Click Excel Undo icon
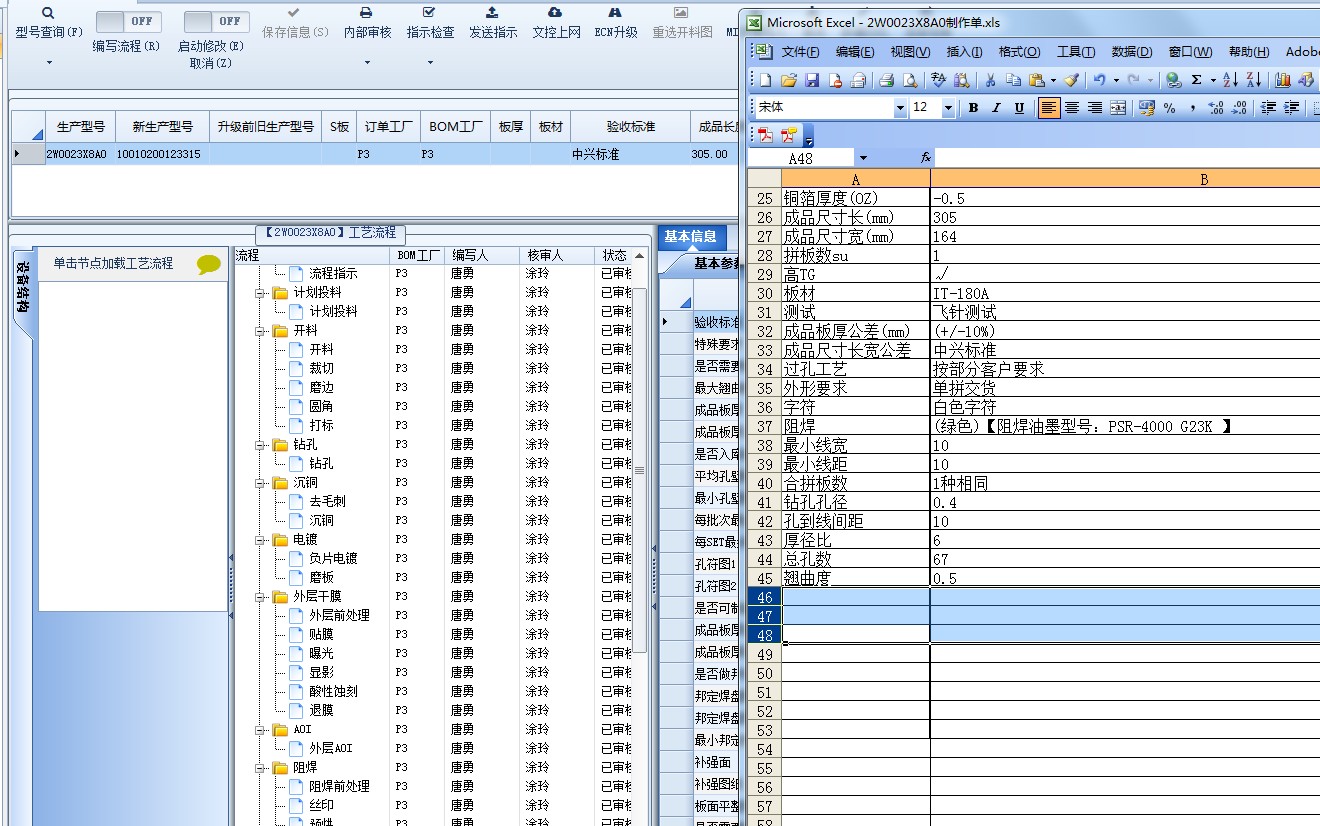This screenshot has height=826, width=1320. [1100, 80]
